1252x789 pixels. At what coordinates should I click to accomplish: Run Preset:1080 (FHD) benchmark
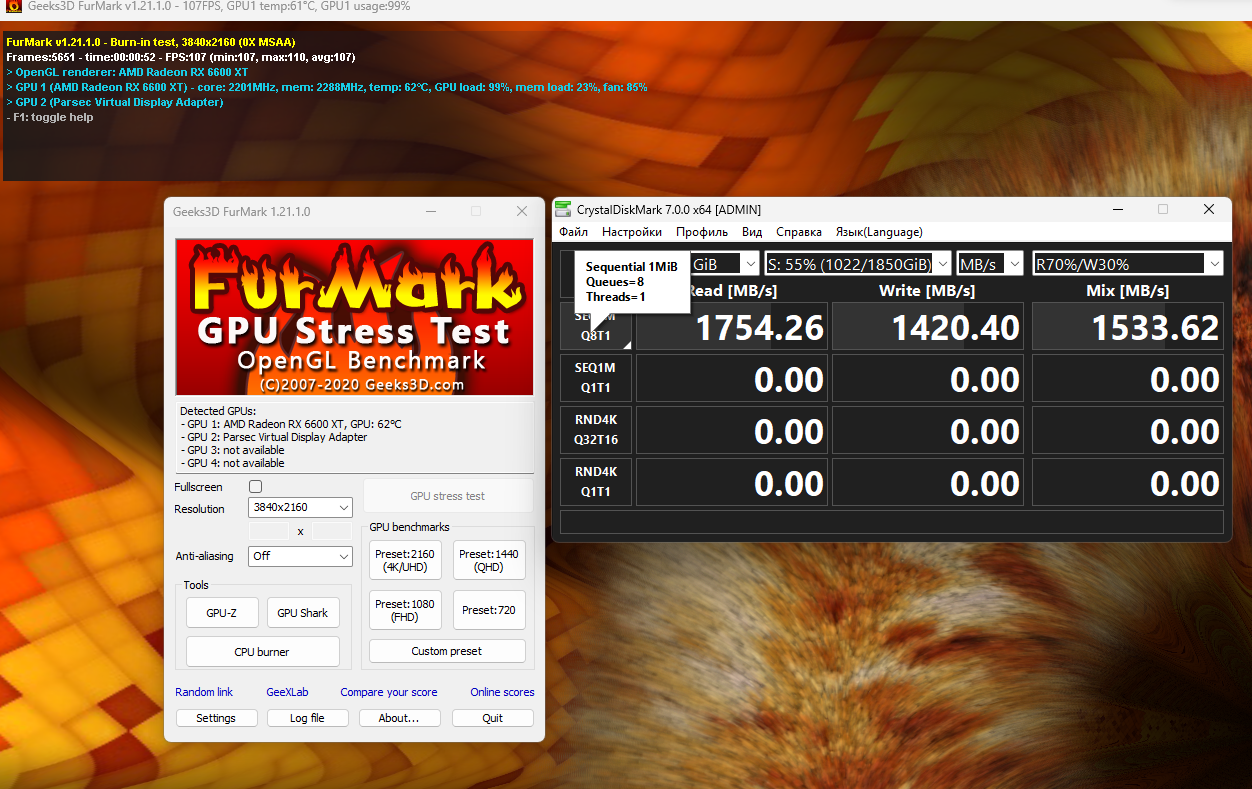[x=405, y=610]
